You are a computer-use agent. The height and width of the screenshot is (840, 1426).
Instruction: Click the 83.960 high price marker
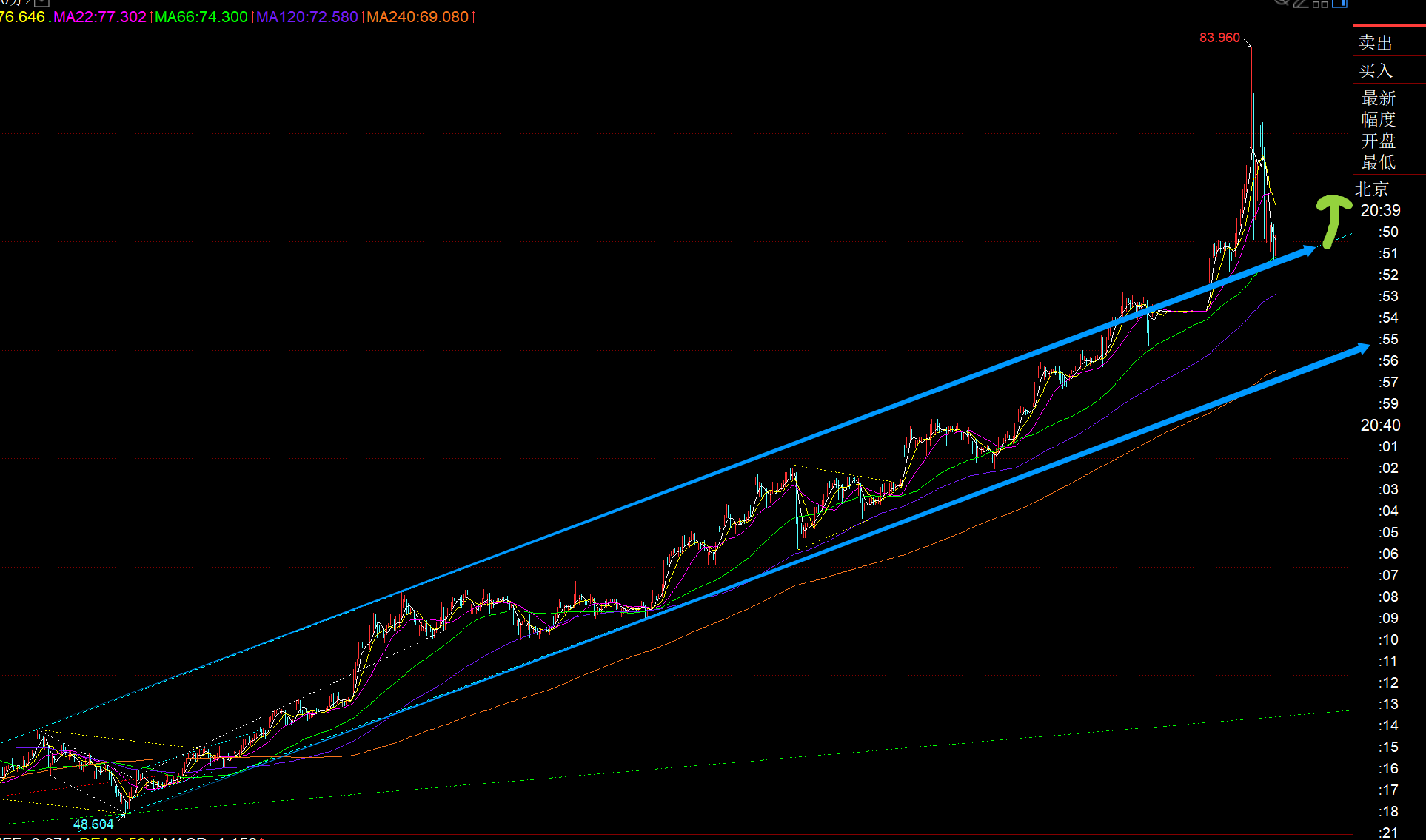tap(1219, 38)
